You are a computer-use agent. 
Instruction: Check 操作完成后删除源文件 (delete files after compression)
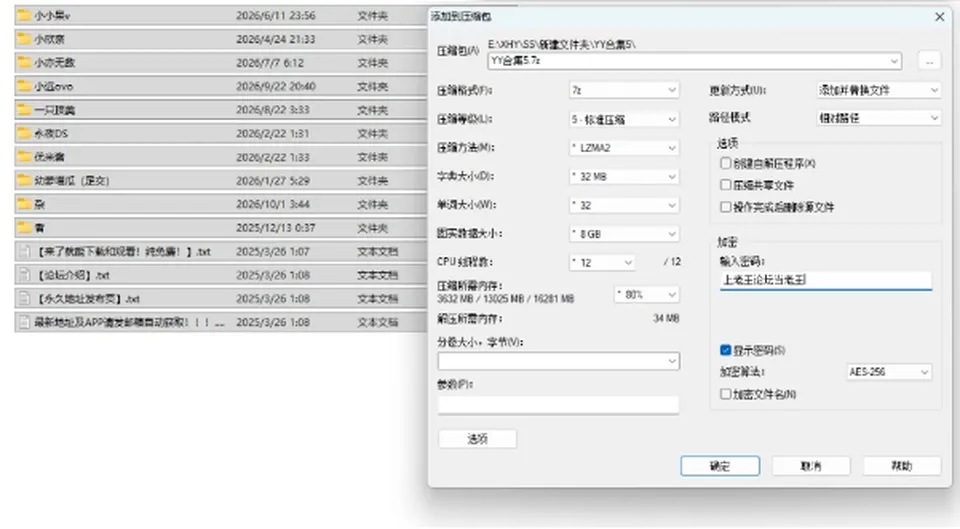click(x=726, y=207)
